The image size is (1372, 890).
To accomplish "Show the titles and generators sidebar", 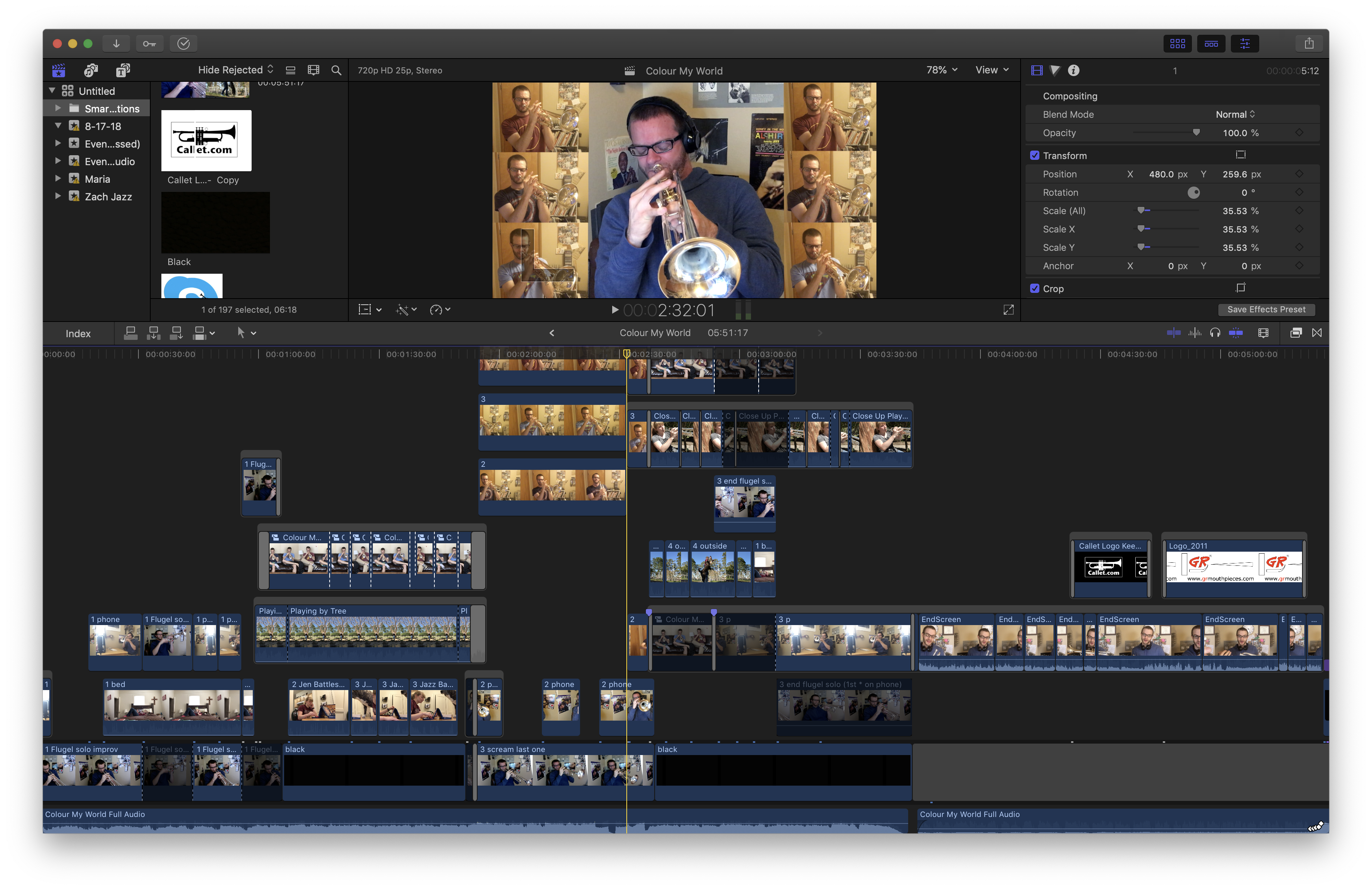I will pos(123,70).
